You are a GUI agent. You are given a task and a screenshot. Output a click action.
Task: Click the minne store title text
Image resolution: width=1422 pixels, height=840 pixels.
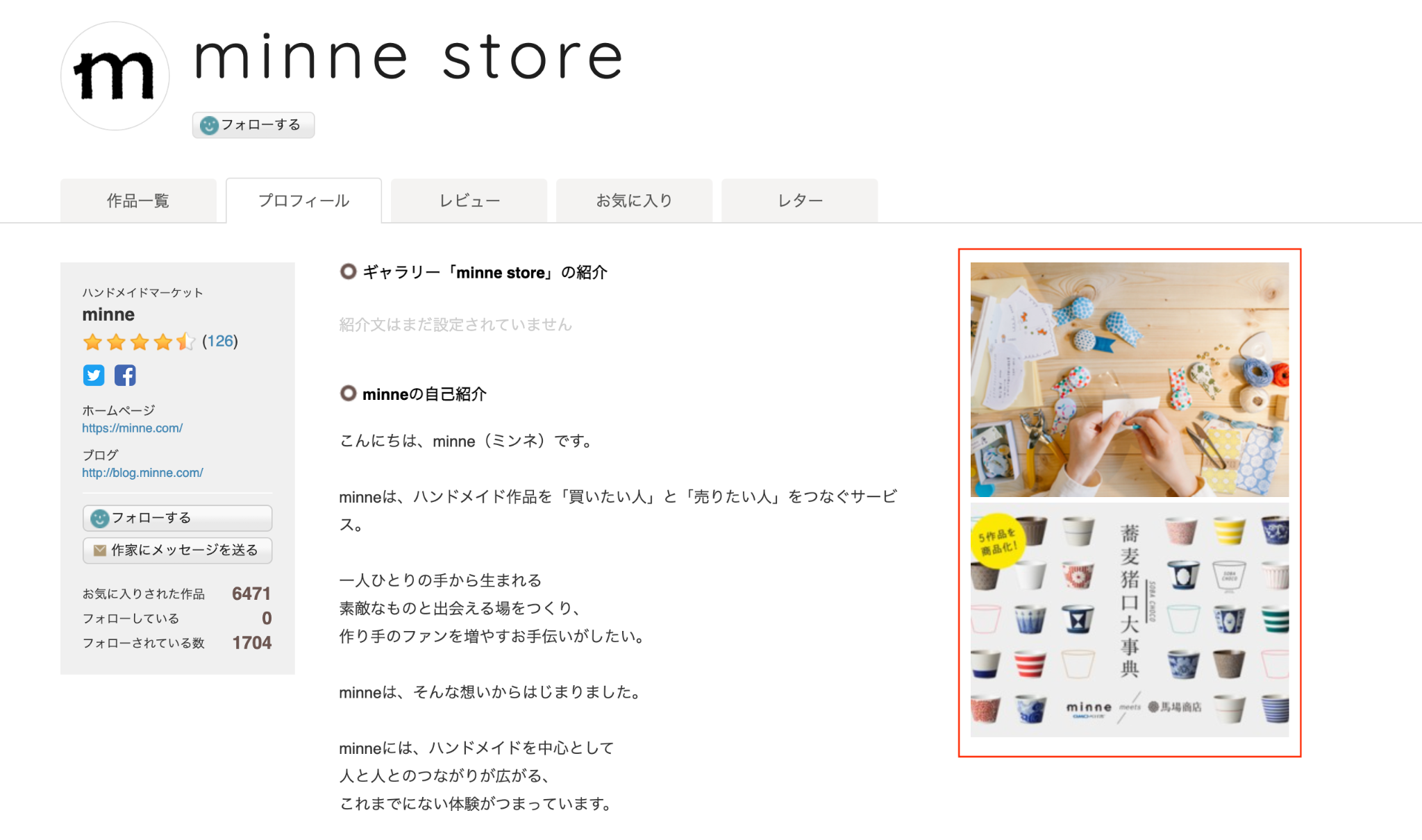[408, 58]
